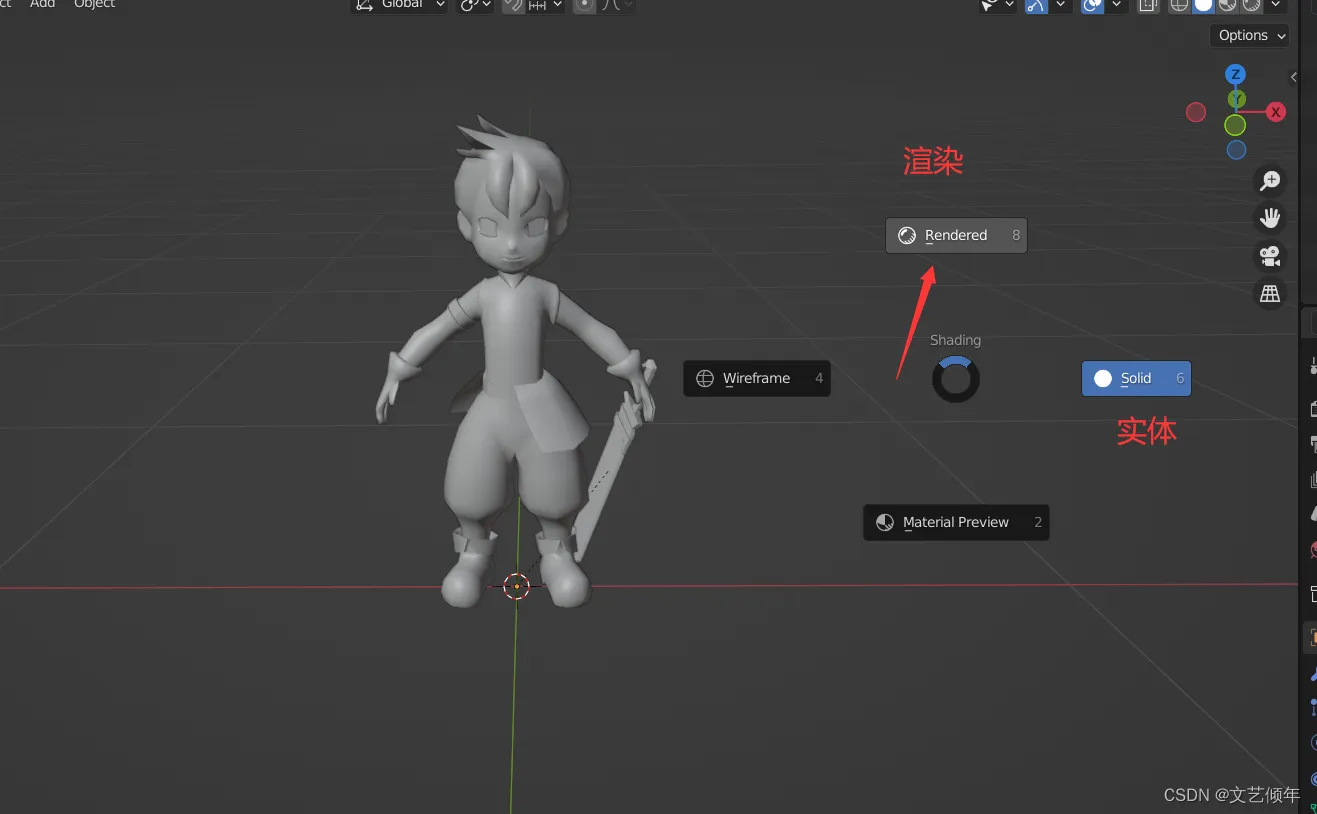Open the shading options dropdown arrow
Screen dimensions: 1317x814
pyautogui.click(x=1275, y=5)
